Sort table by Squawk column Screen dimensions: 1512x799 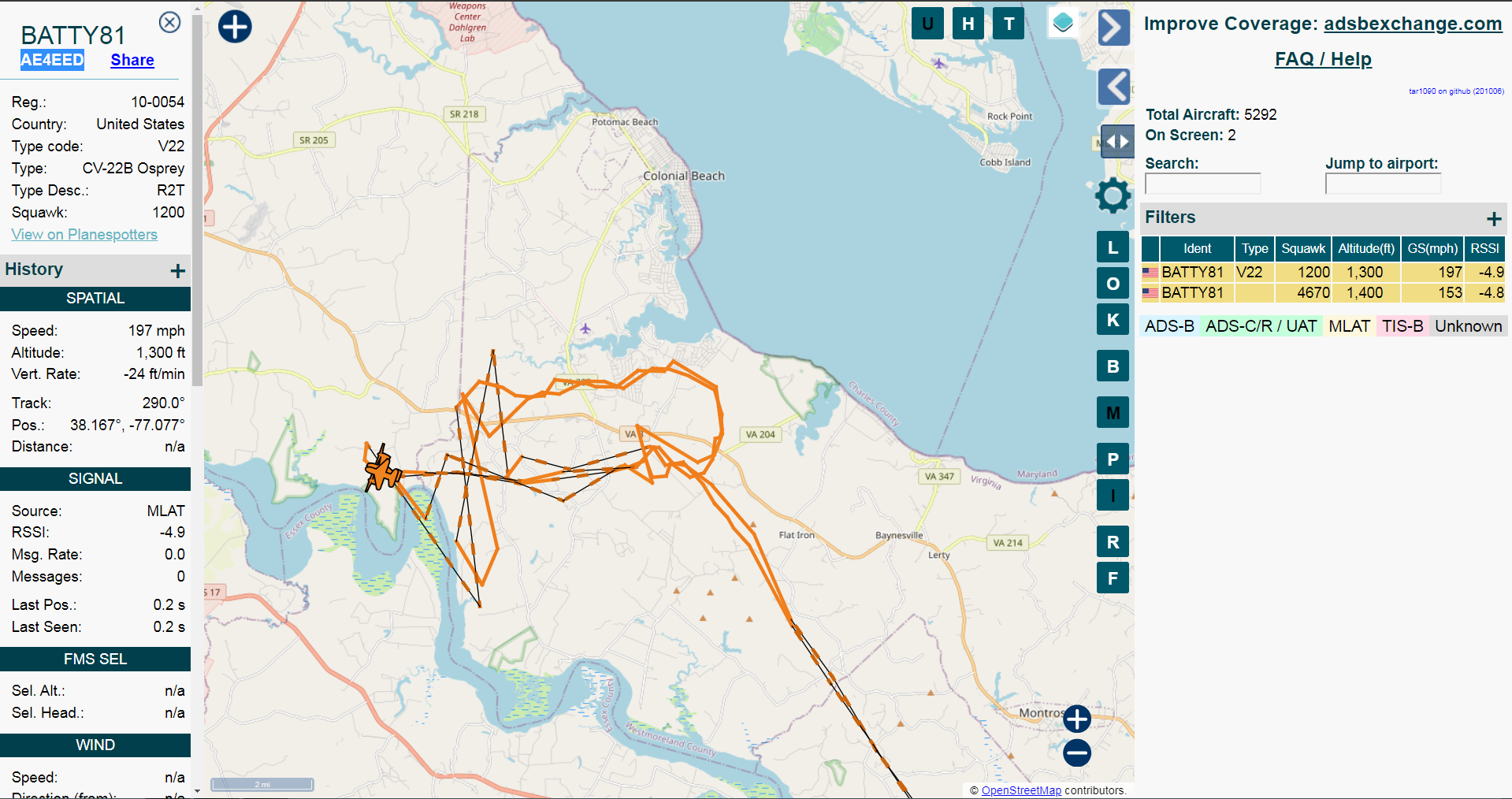coord(1303,248)
